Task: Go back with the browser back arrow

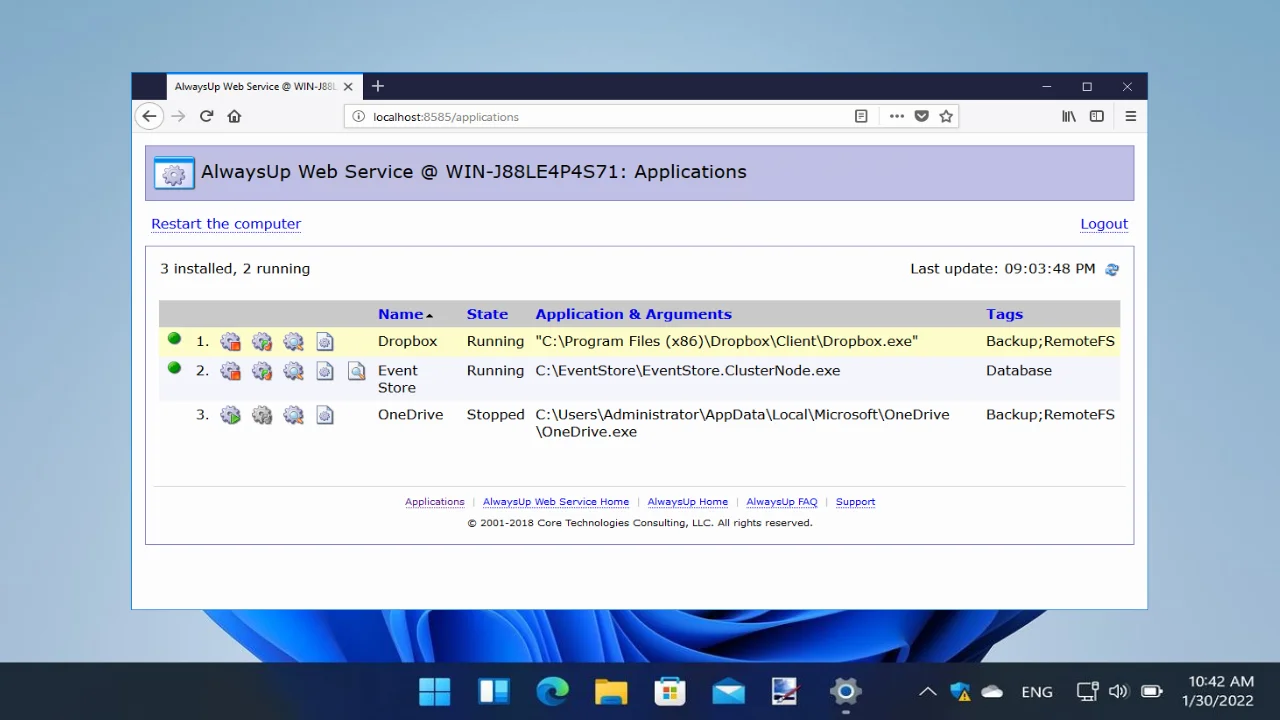Action: (x=149, y=116)
